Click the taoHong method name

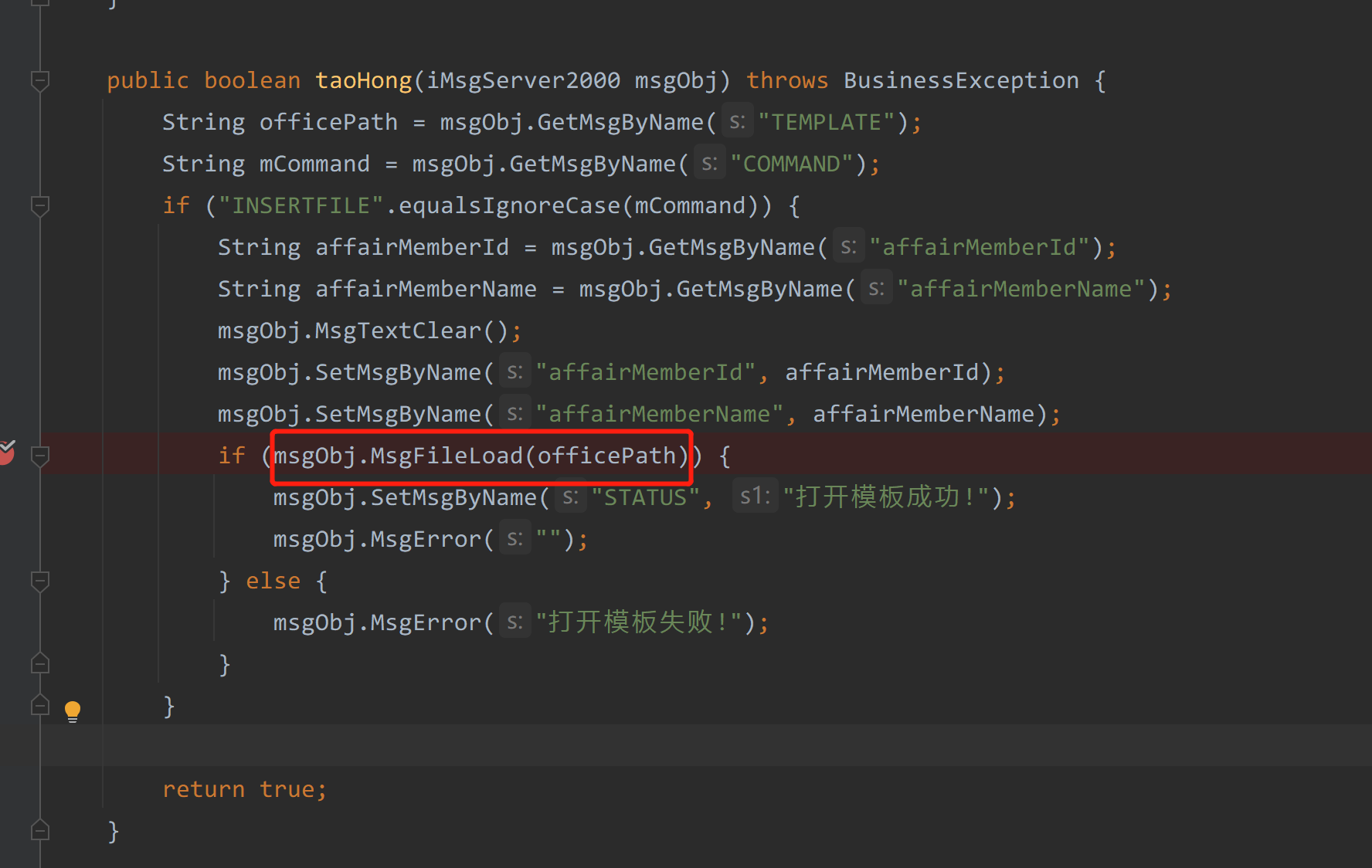click(363, 80)
